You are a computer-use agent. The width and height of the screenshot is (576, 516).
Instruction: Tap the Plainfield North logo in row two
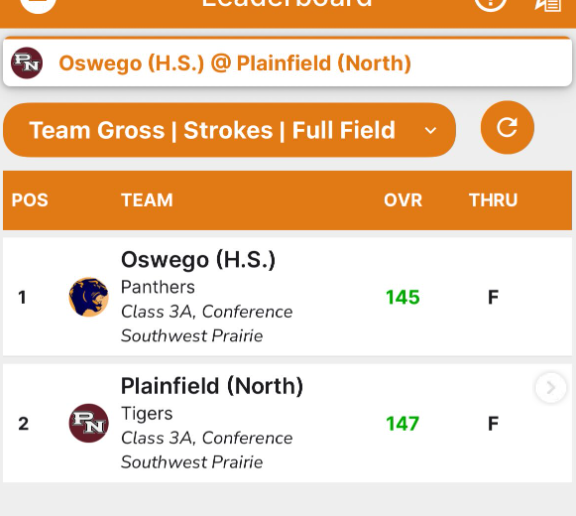click(x=89, y=423)
